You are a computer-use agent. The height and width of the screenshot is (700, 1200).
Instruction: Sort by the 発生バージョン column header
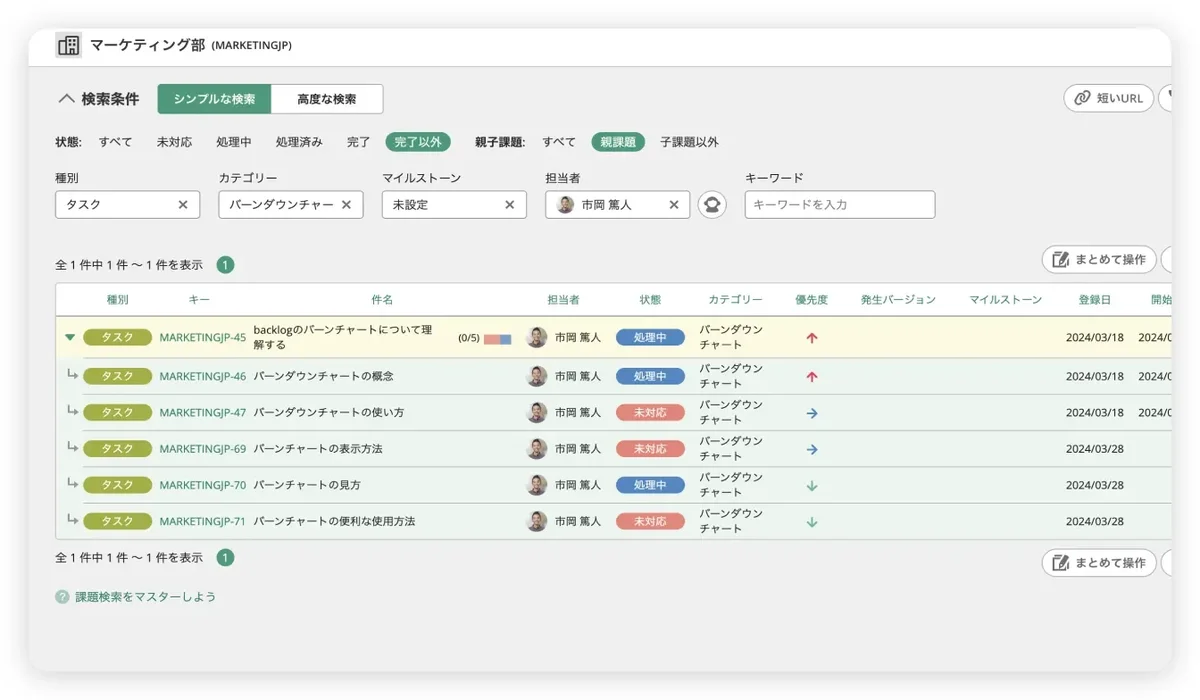[898, 300]
